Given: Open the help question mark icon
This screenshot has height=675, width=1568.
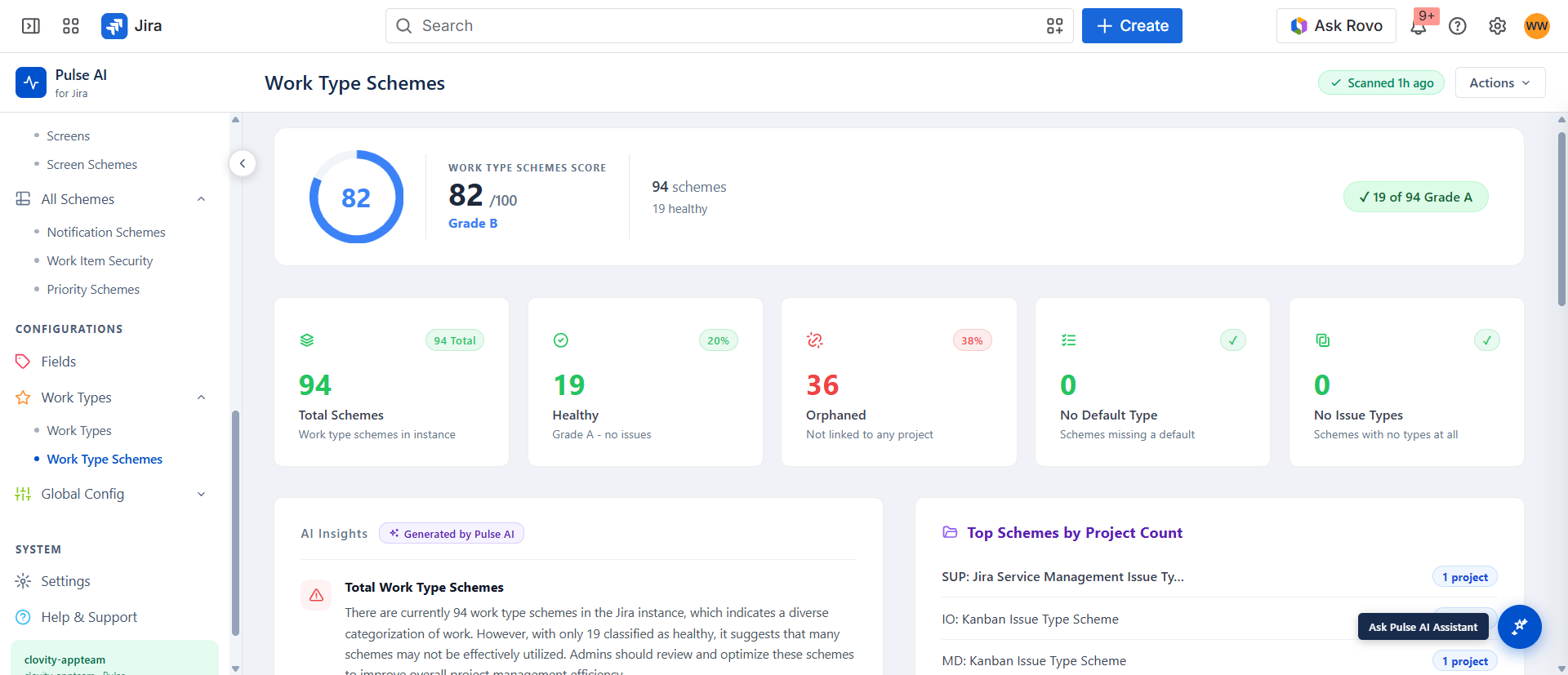Looking at the screenshot, I should (1458, 26).
